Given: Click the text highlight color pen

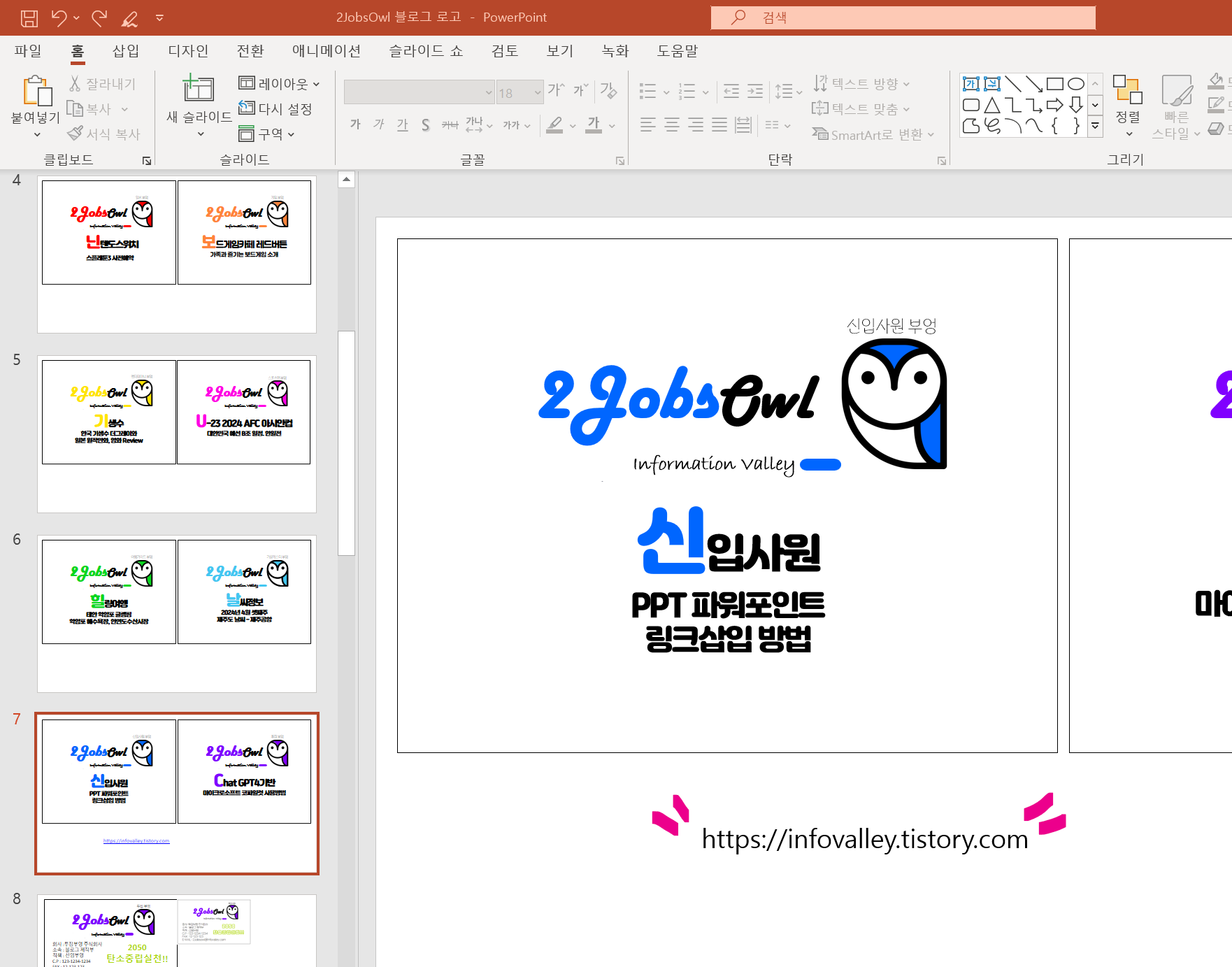Looking at the screenshot, I should (x=554, y=125).
